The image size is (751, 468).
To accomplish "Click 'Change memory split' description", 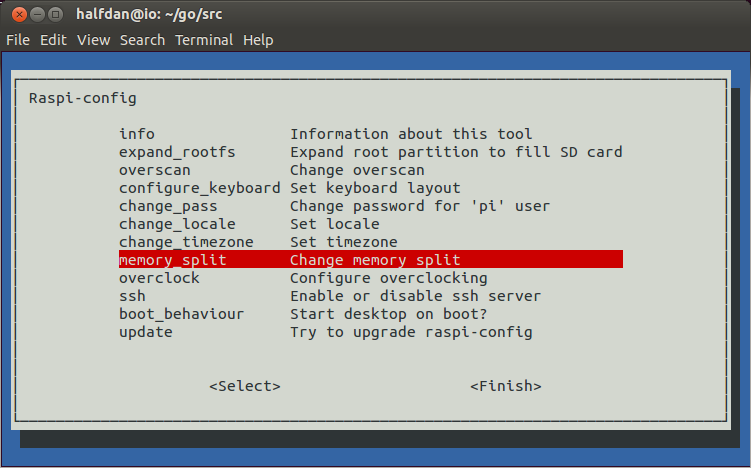I will tap(375, 260).
